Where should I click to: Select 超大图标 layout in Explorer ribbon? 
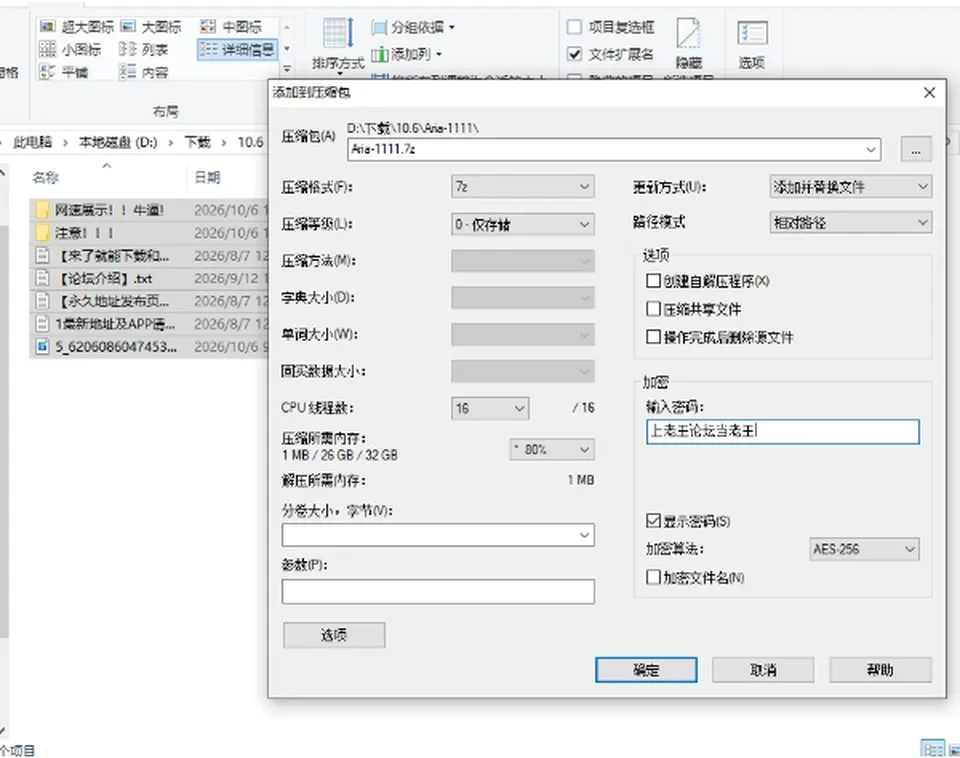pos(77,26)
